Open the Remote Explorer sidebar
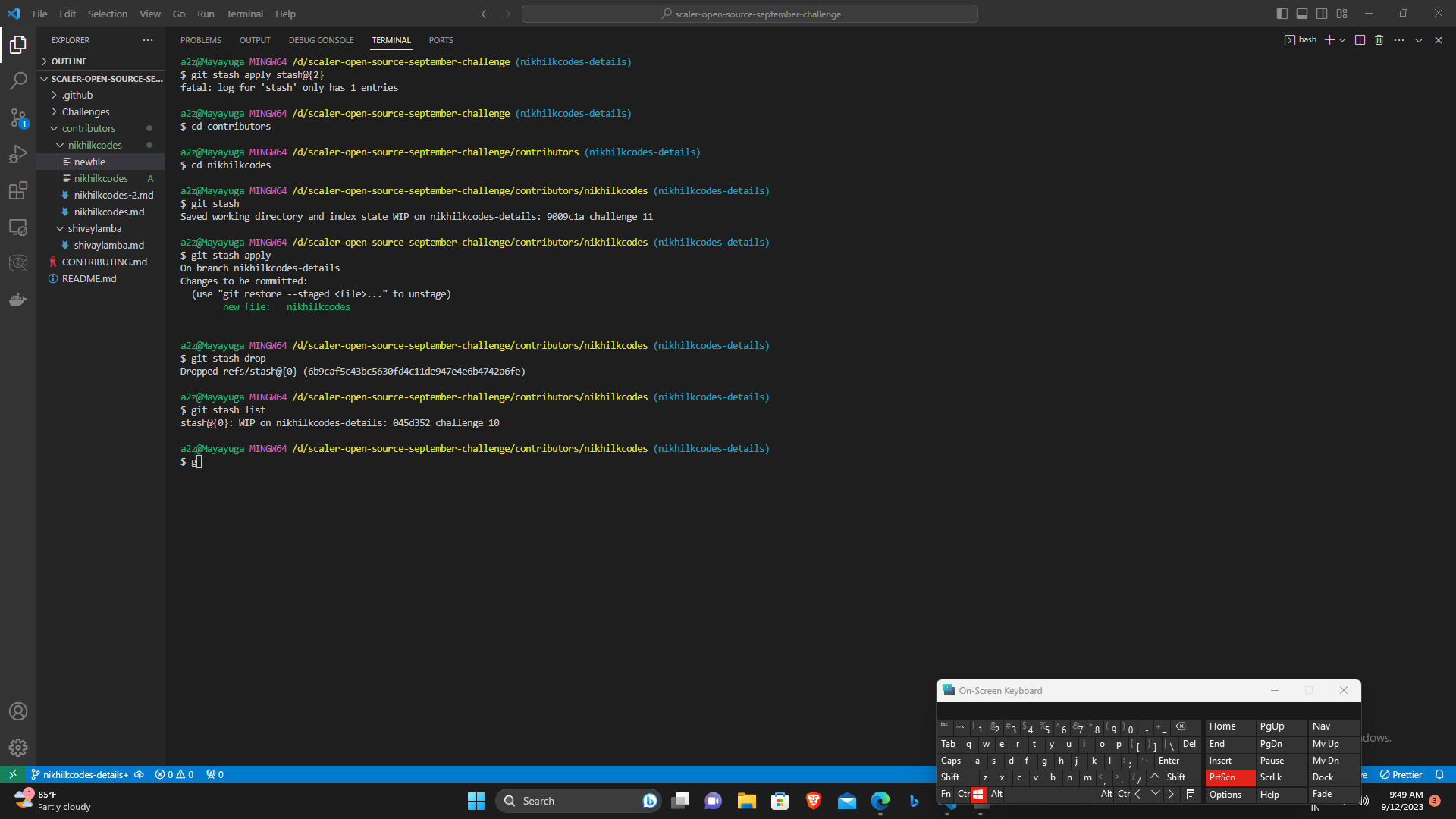1456x819 pixels. click(x=18, y=227)
